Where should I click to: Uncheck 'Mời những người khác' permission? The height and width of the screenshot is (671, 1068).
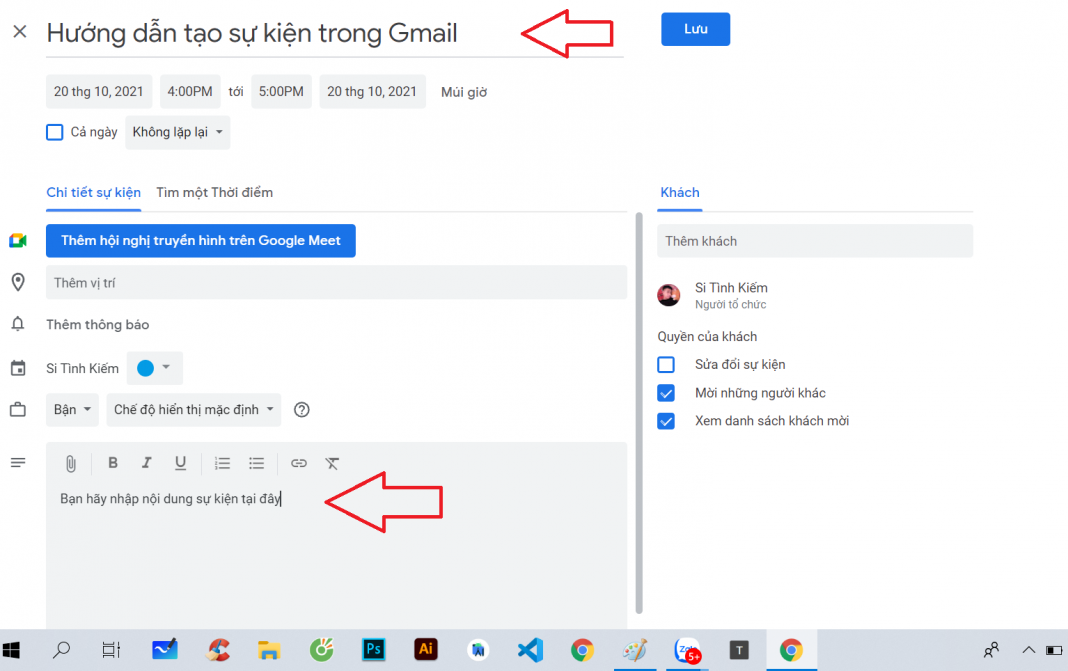666,393
